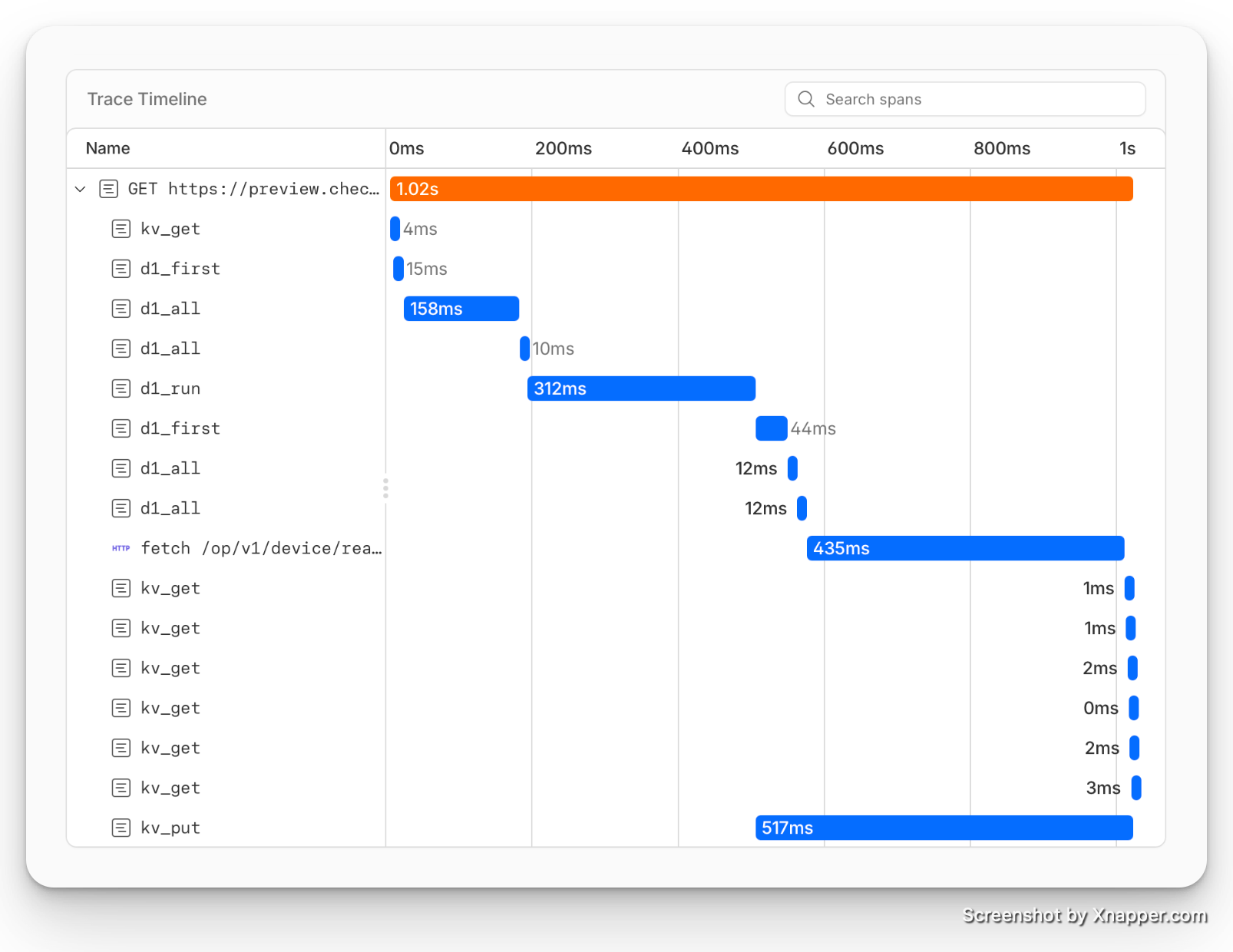1233x952 pixels.
Task: Click the icon beside 4ms kv_get
Action: [x=121, y=229]
